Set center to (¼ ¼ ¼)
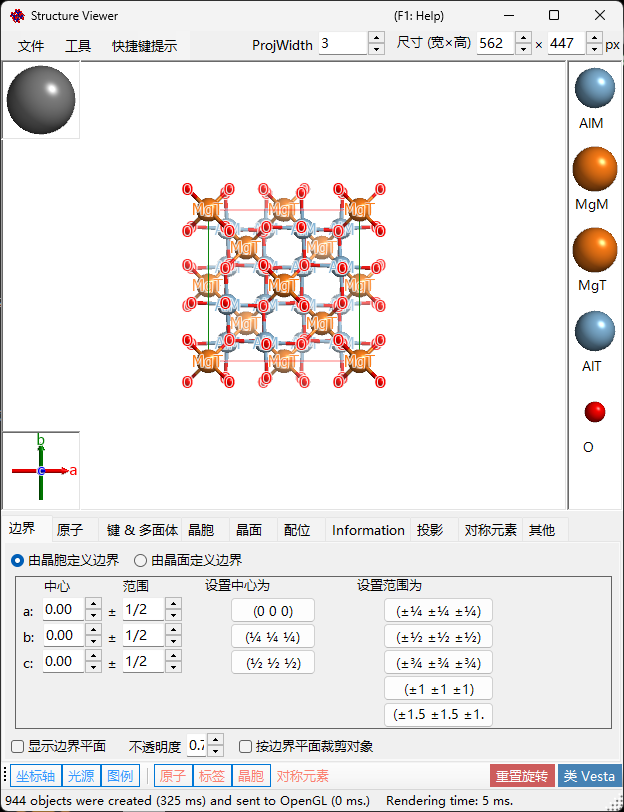Viewport: 624px width, 812px height. tap(273, 636)
